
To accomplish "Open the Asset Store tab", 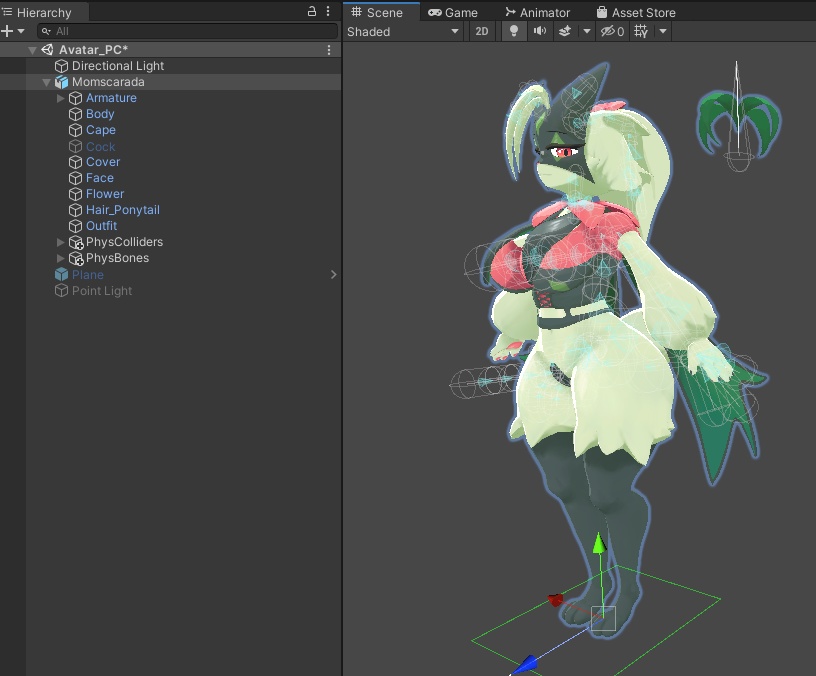I will coord(636,12).
